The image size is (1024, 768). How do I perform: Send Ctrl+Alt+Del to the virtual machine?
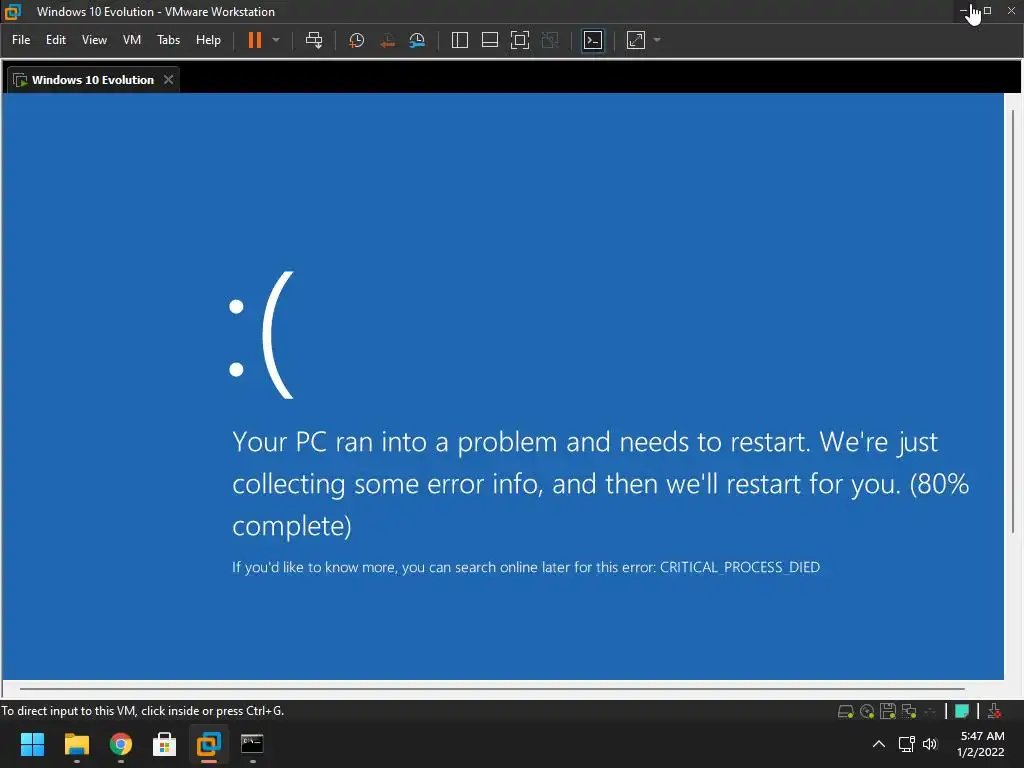point(314,40)
